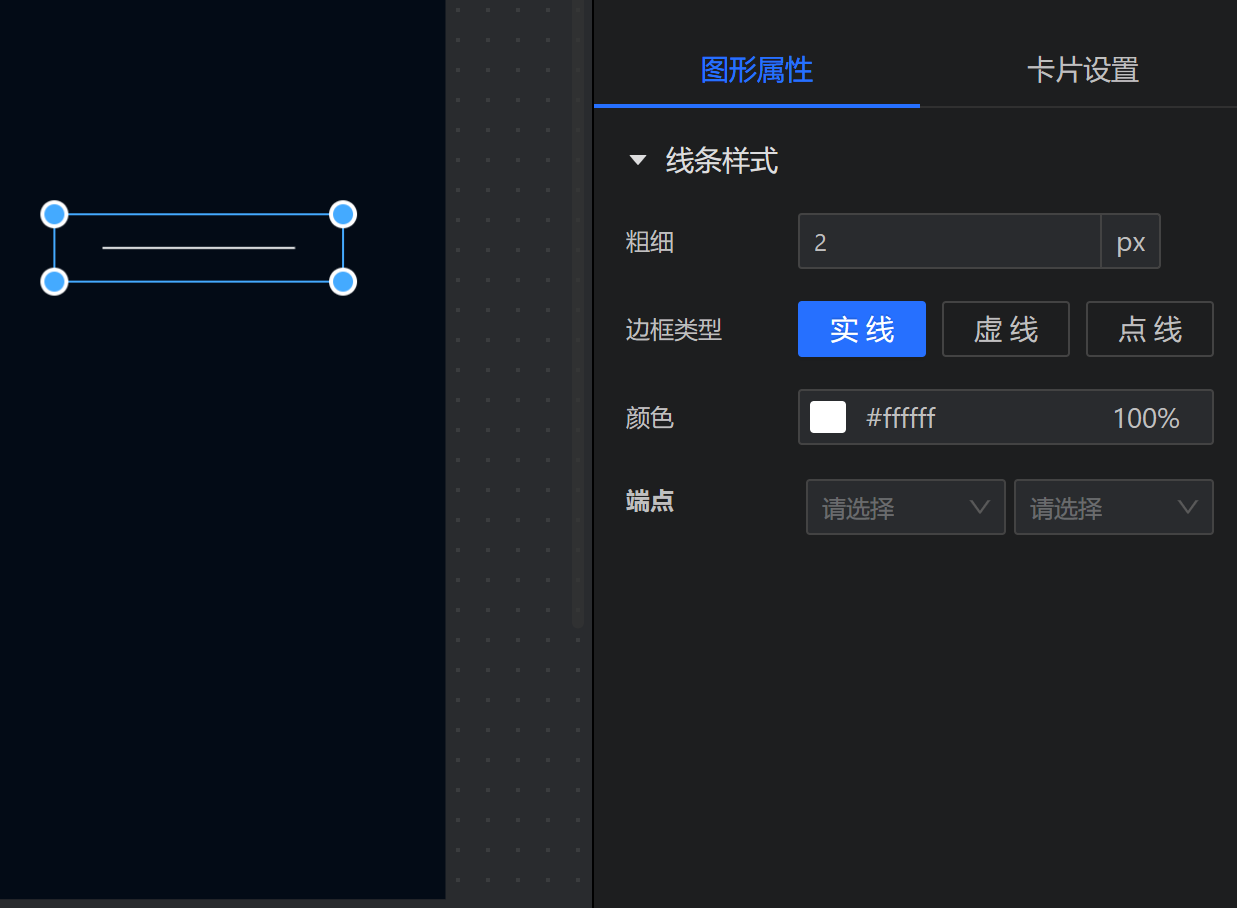This screenshot has width=1237, height=908.
Task: Collapse the 线条样式 section triangle
Action: (638, 160)
